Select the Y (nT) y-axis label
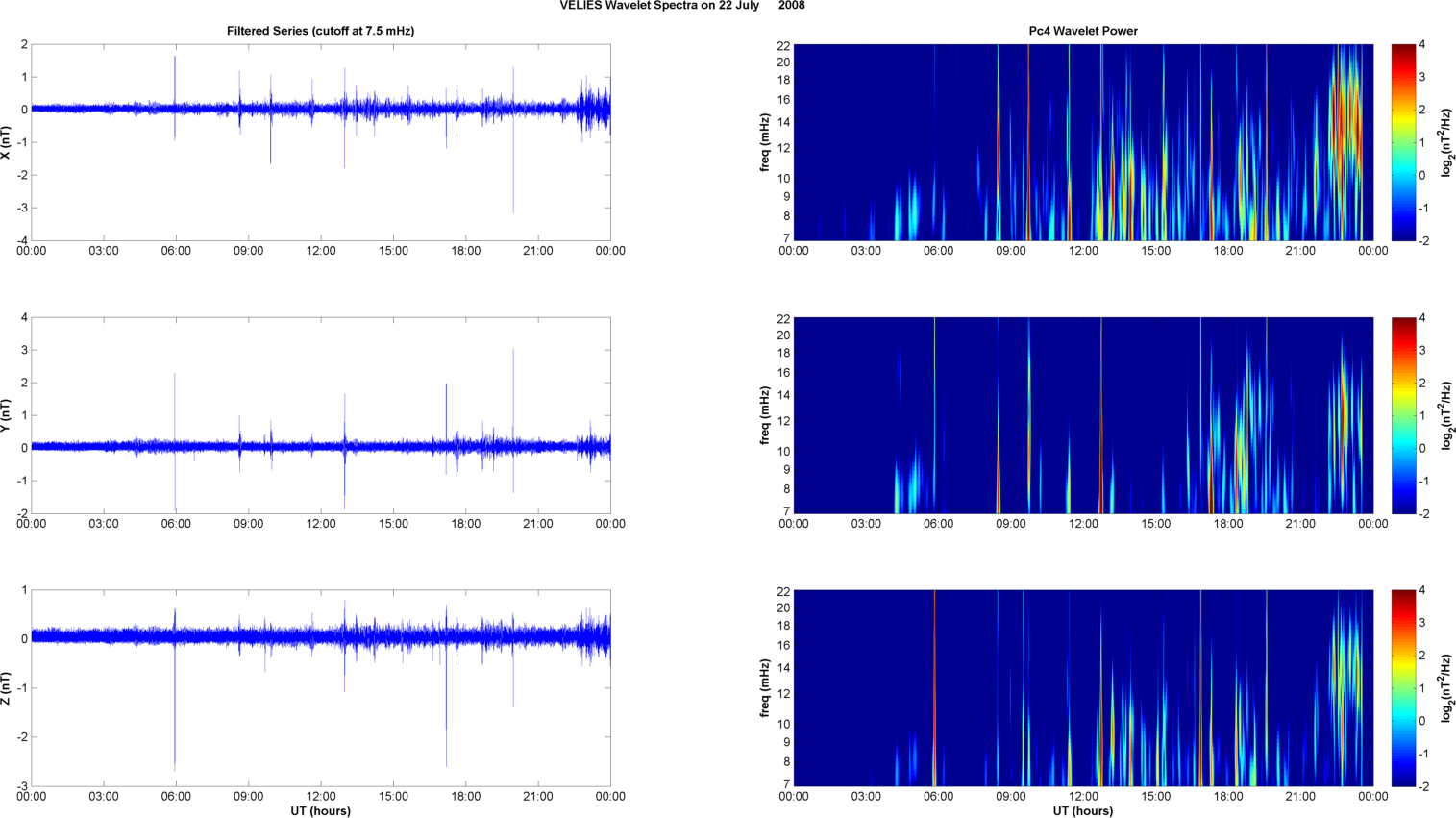 click(x=7, y=415)
